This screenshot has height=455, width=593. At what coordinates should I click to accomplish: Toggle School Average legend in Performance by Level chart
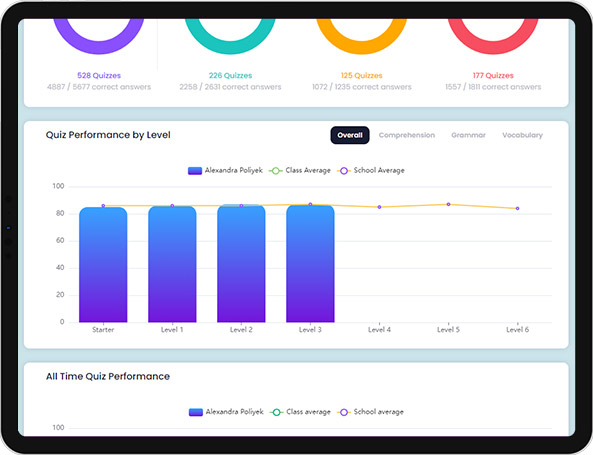[371, 171]
